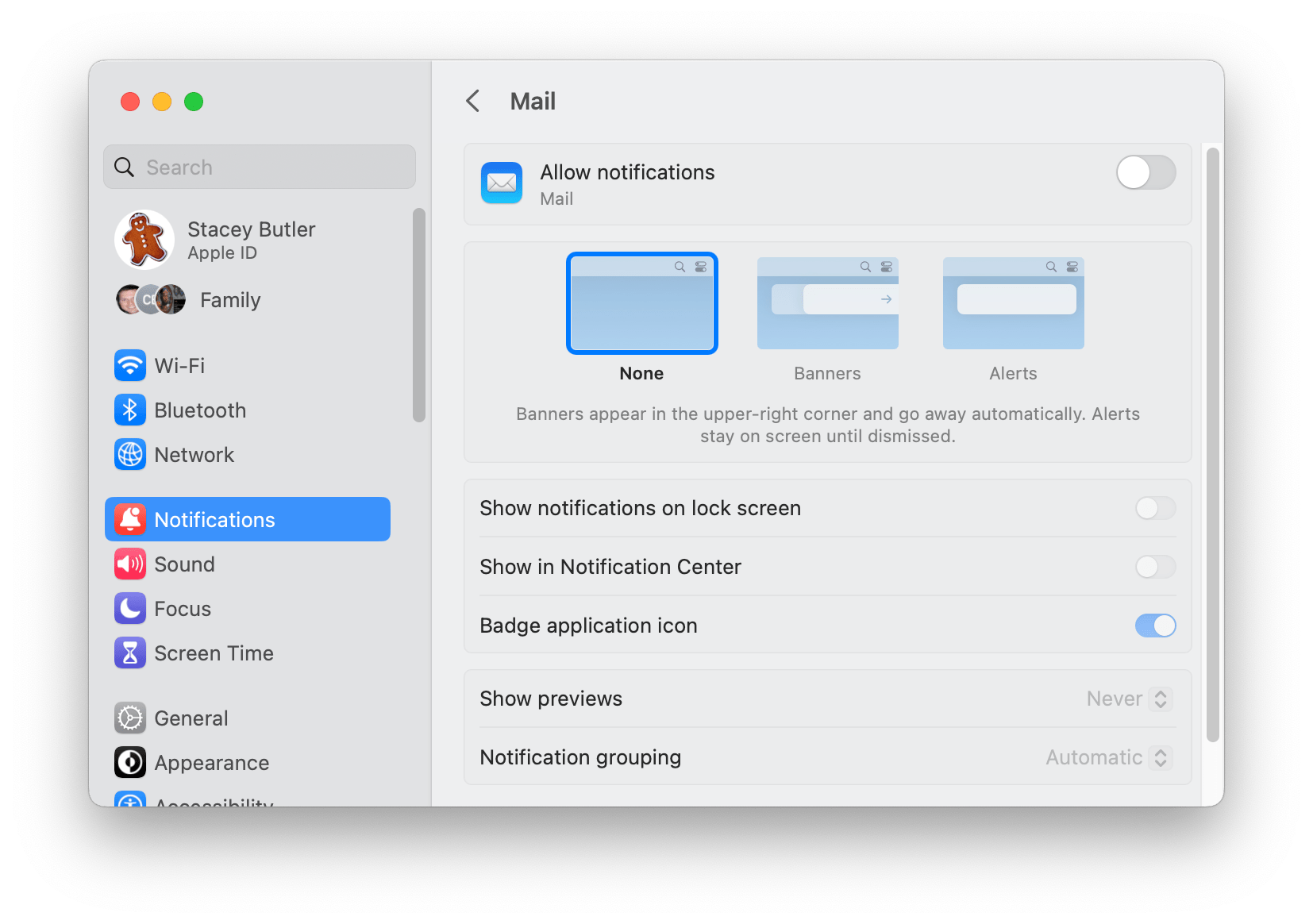Open Family sharing settings
1313x924 pixels.
248,299
